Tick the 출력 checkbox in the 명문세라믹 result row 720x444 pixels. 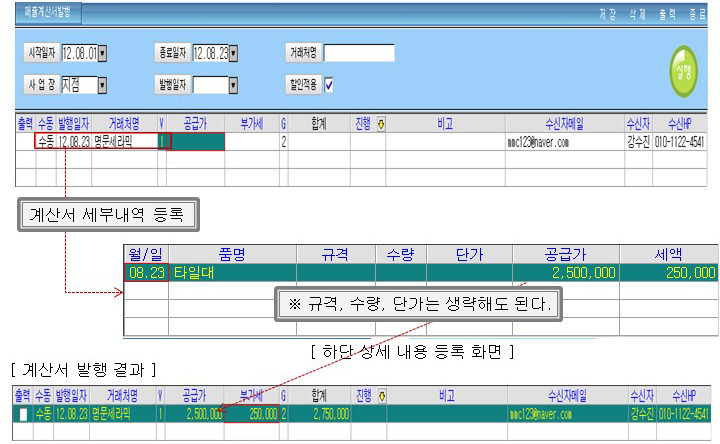tap(22, 415)
